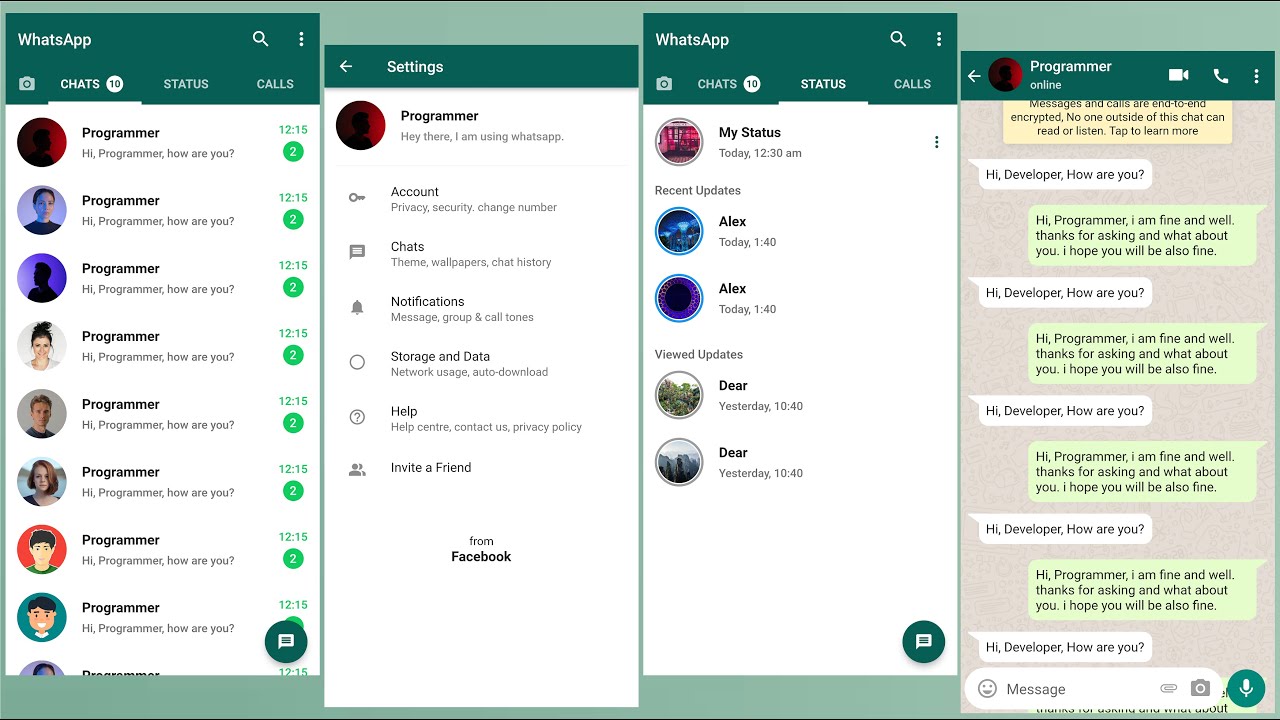This screenshot has height=720, width=1280.
Task: Tap "Theme, wallpapers, chat history" subtitle
Action: tap(471, 262)
